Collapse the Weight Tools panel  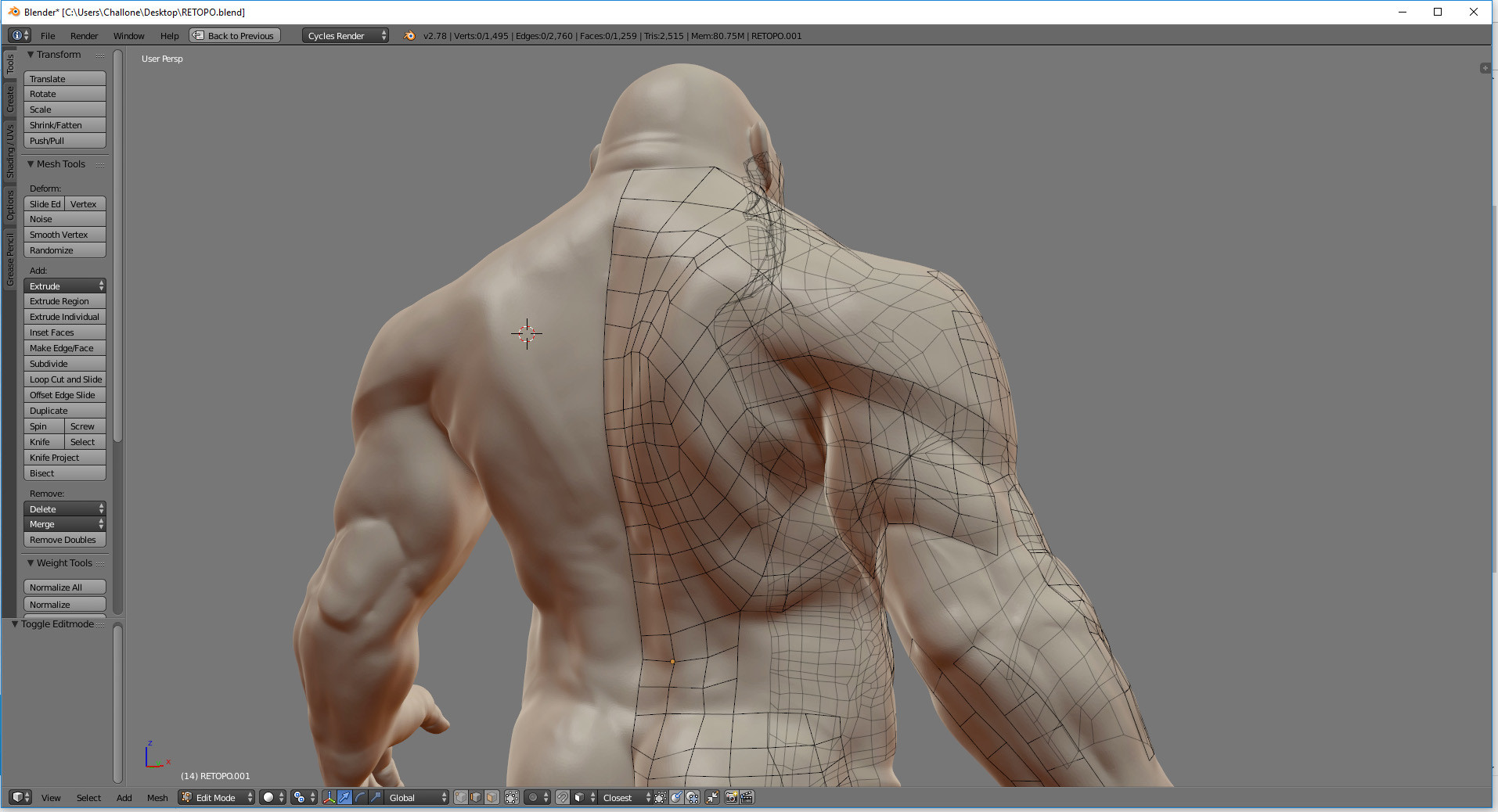click(x=31, y=563)
